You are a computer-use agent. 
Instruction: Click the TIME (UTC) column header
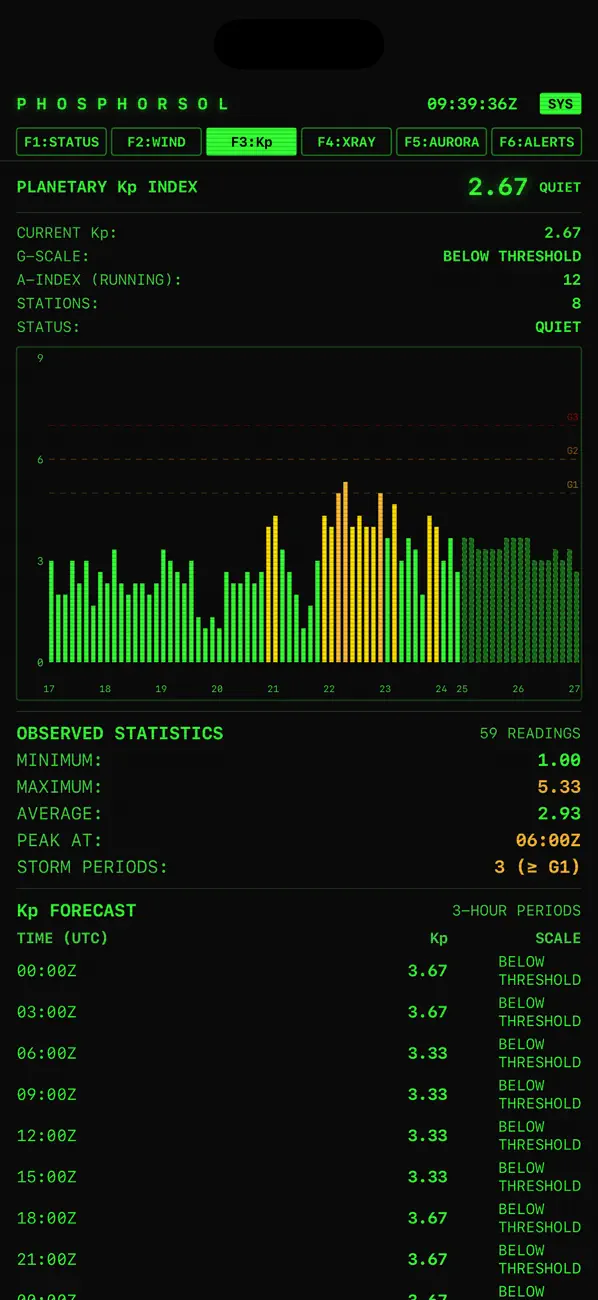(x=62, y=938)
